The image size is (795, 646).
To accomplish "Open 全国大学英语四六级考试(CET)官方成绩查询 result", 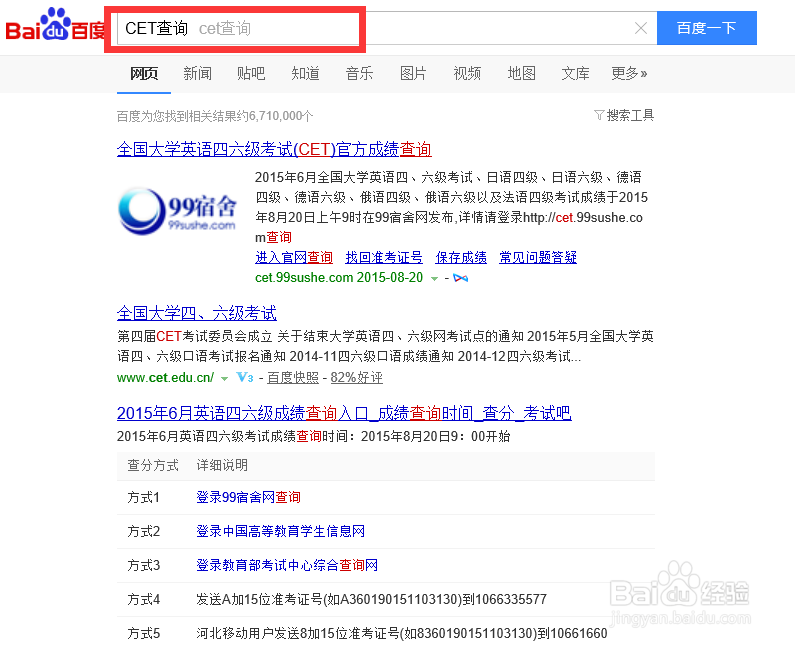I will tap(274, 149).
